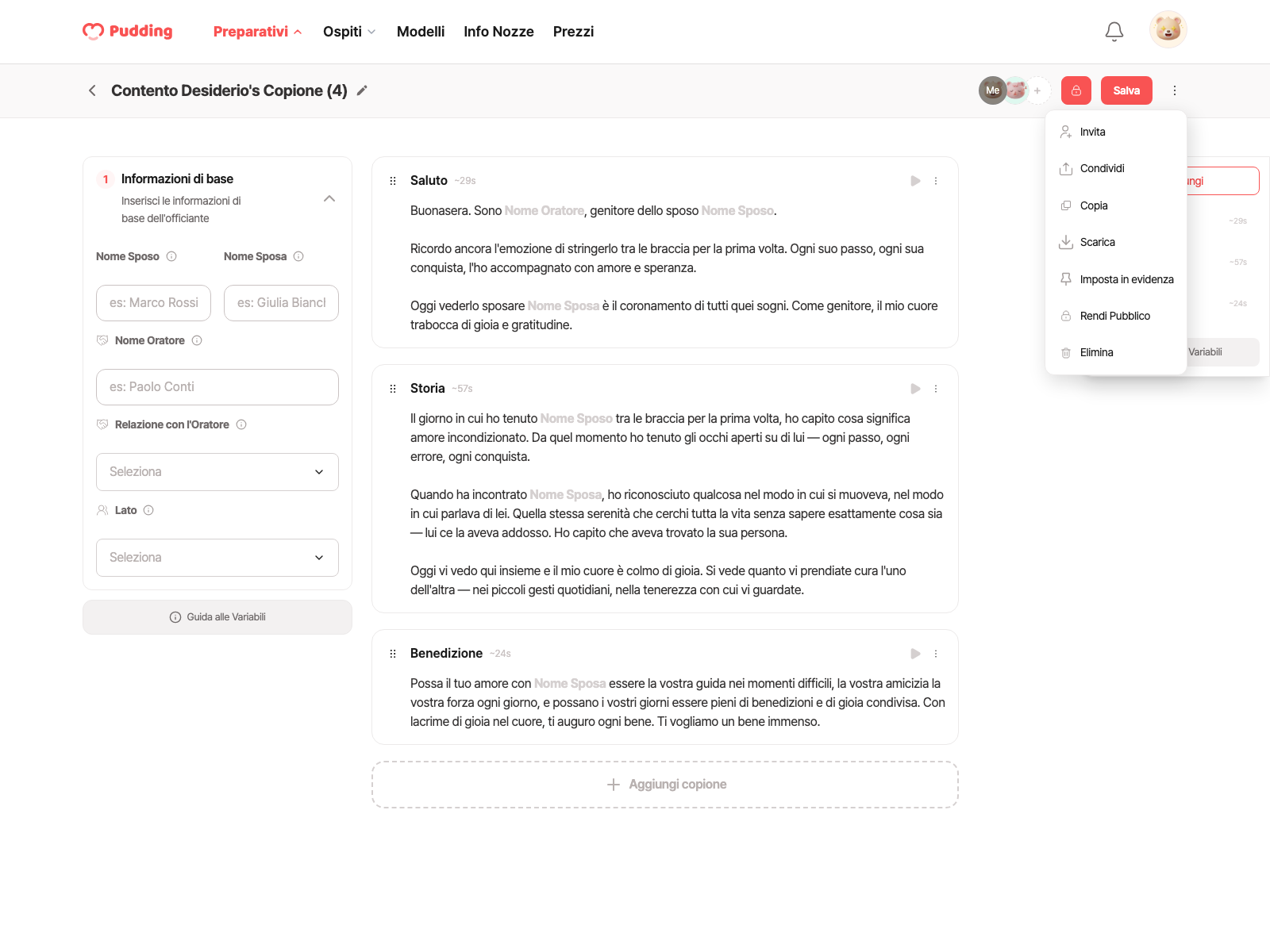The width and height of the screenshot is (1270, 952).
Task: Open the bear profile avatar menu
Action: 1168,30
